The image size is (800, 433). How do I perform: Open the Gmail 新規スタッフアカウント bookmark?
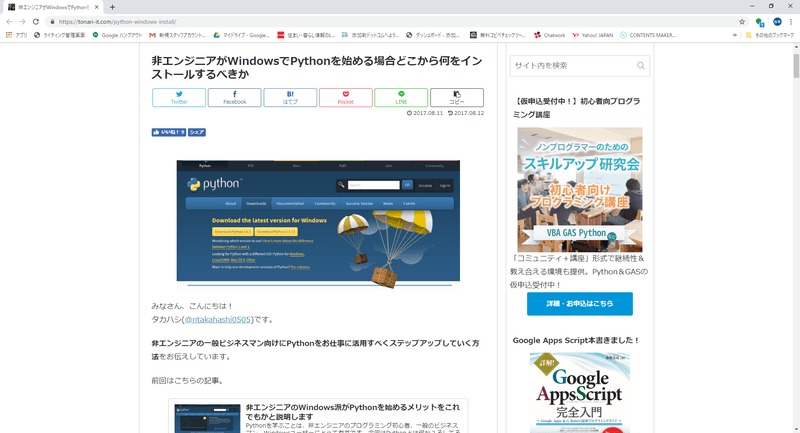[178, 35]
